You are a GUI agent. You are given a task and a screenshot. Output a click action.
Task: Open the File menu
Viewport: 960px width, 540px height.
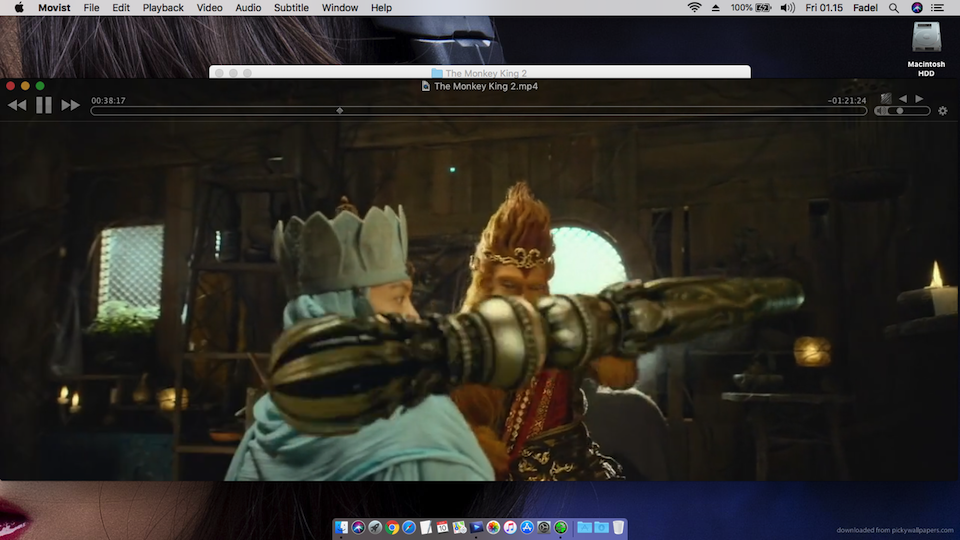(91, 8)
